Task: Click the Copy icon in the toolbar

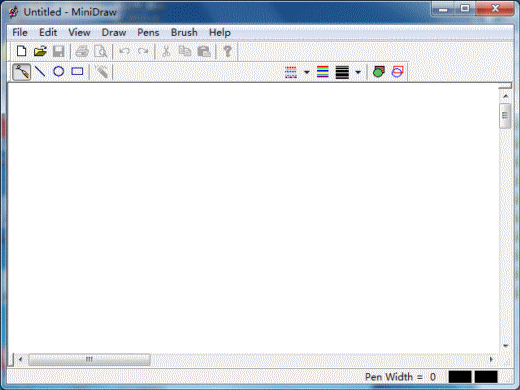Action: [x=185, y=51]
